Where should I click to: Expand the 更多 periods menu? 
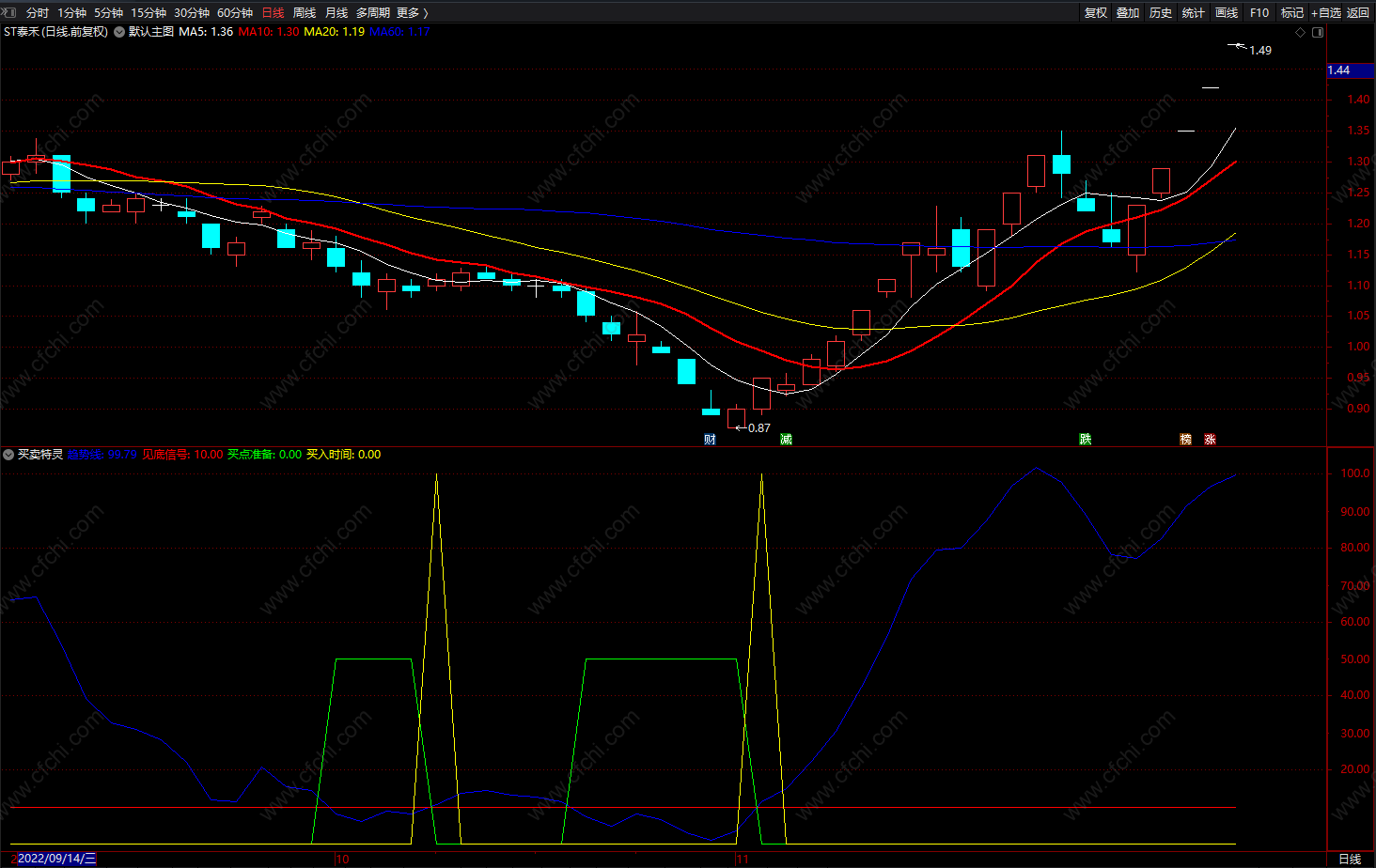412,12
